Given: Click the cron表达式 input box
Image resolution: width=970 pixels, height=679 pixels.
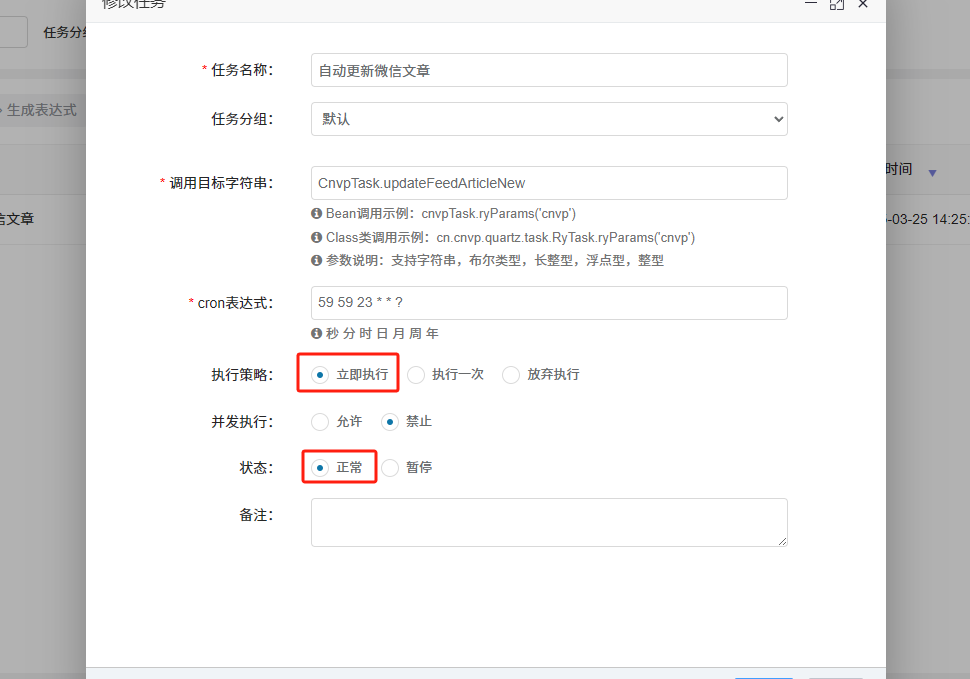Looking at the screenshot, I should click(x=549, y=303).
